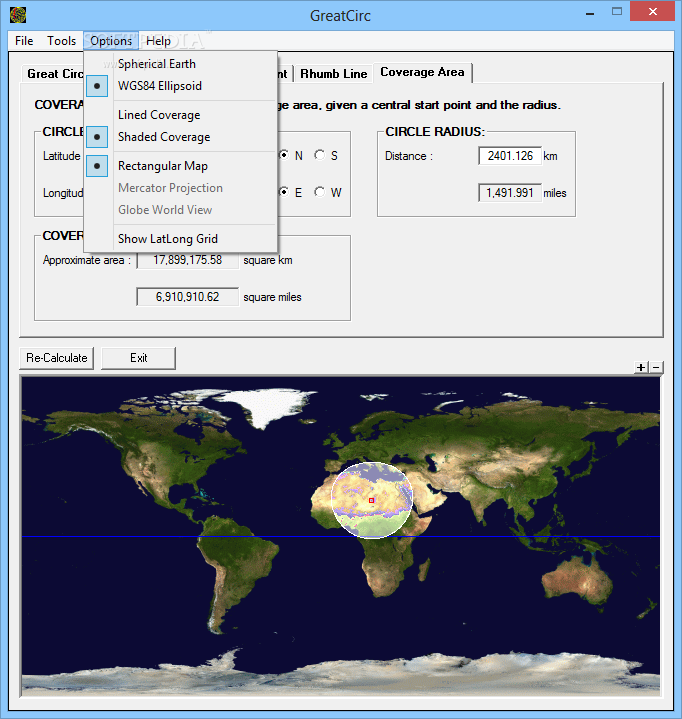
Task: Choose Rectangular Map in Options menu
Action: (181, 166)
